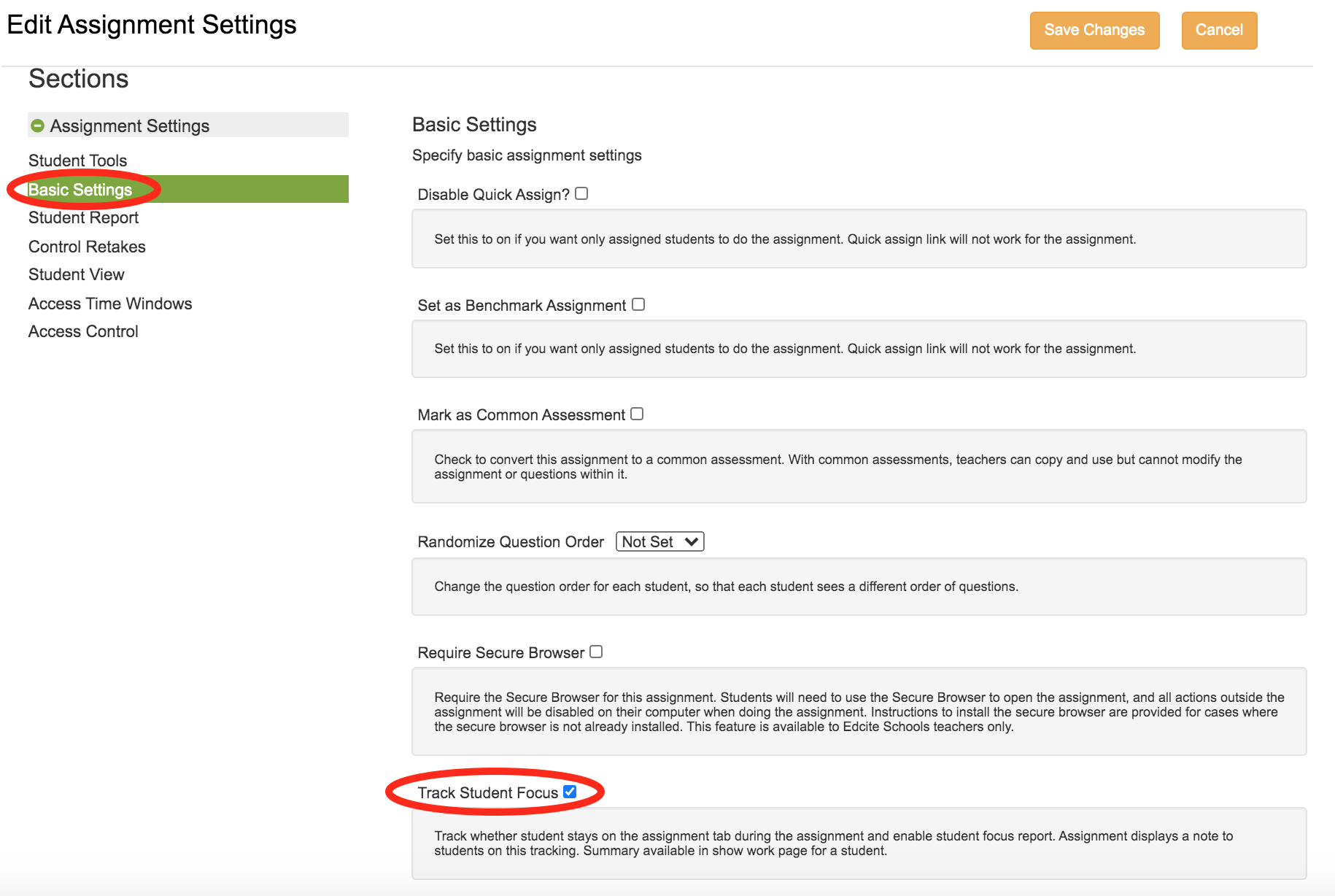The width and height of the screenshot is (1335, 896).
Task: Enable Require Secure Browser checkbox
Action: point(596,652)
